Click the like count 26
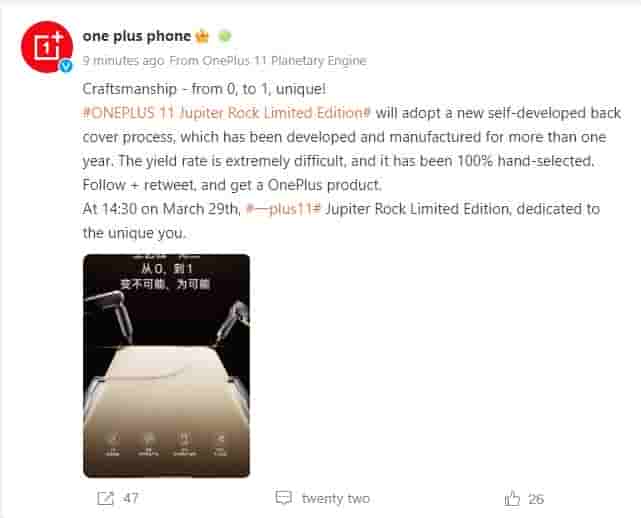 tap(536, 499)
